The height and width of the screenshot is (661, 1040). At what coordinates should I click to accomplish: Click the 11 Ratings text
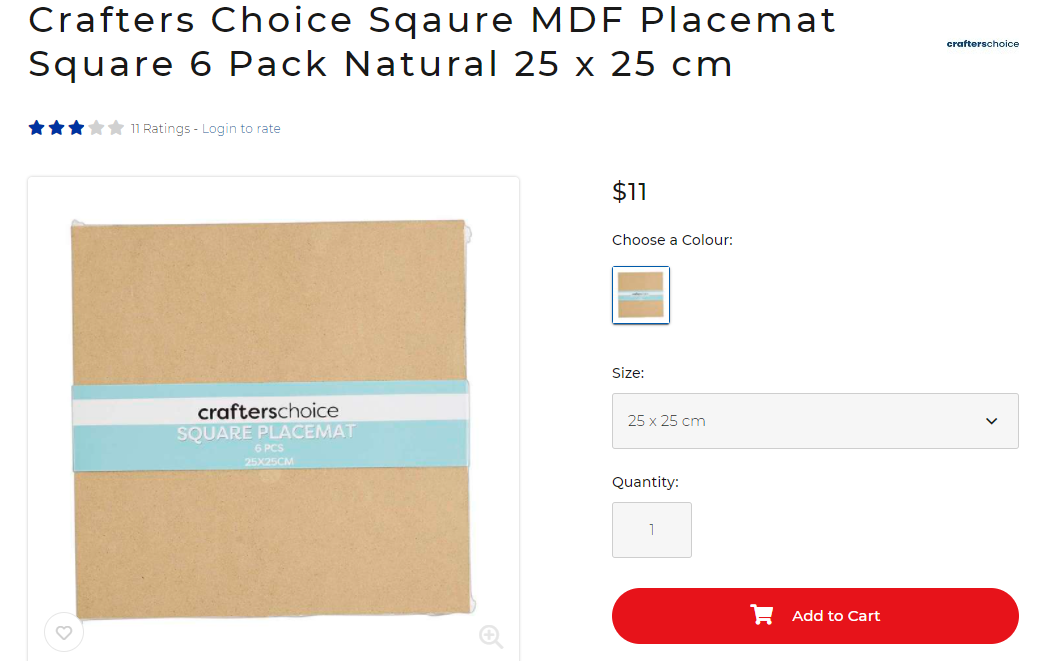click(x=160, y=129)
